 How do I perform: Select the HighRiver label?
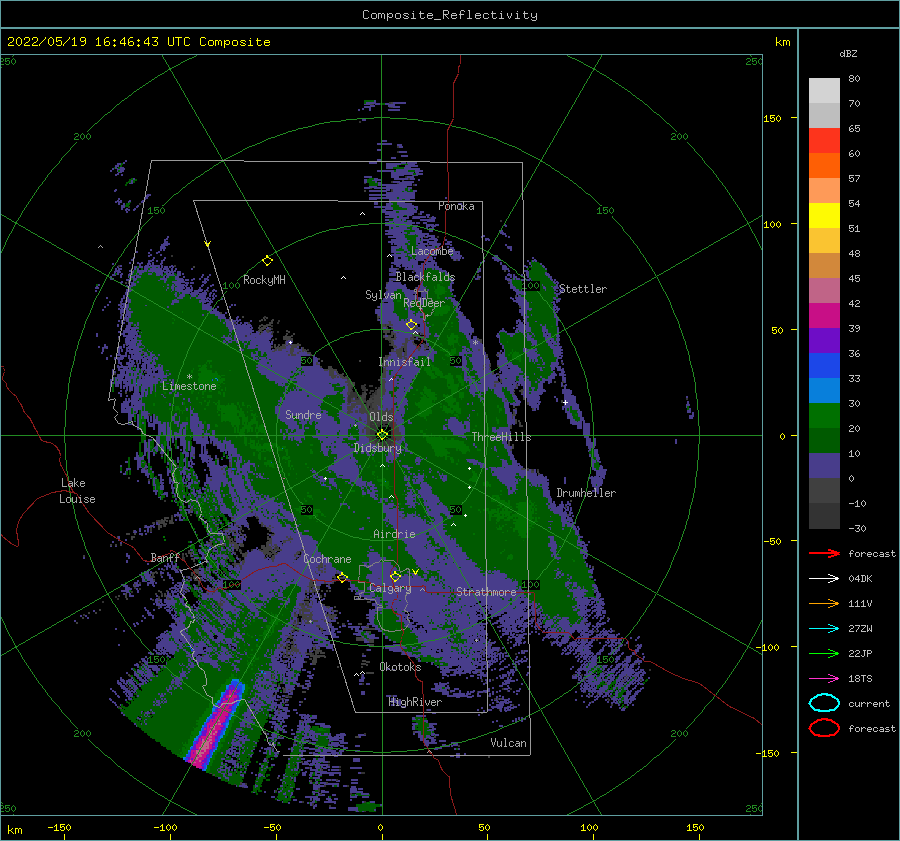coord(415,702)
